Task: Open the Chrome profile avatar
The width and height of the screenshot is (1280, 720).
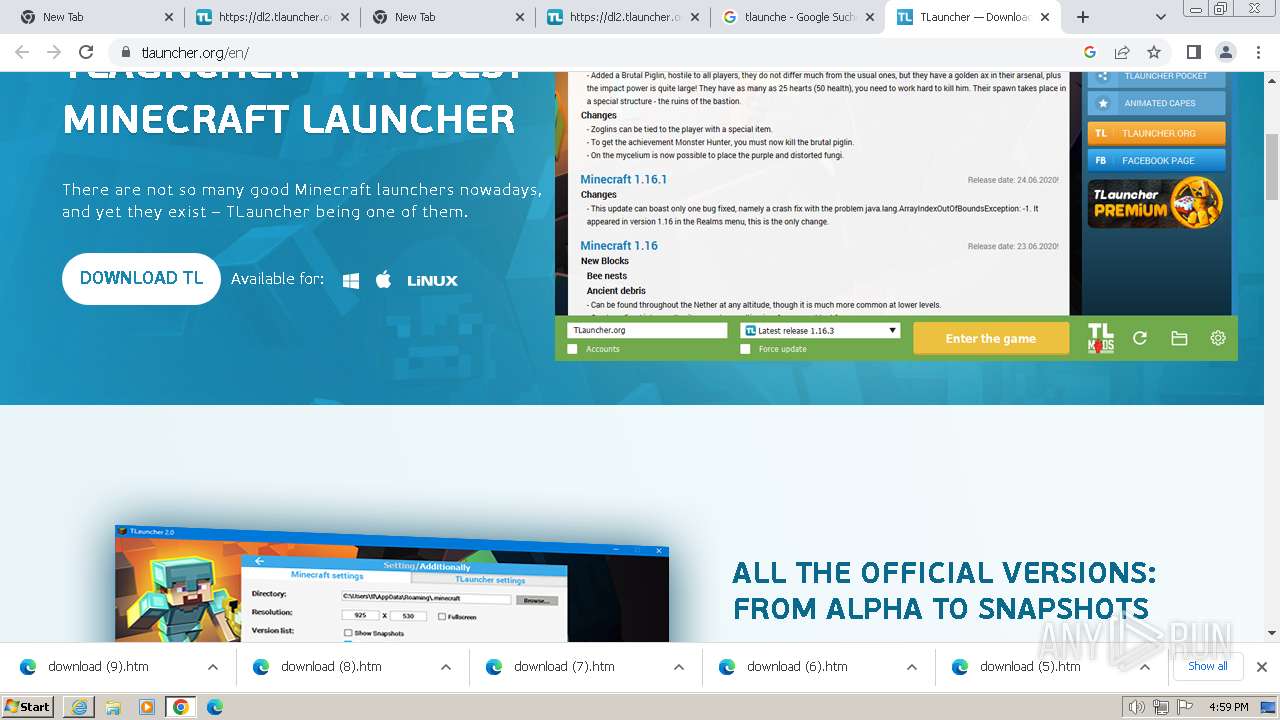Action: point(1225,53)
